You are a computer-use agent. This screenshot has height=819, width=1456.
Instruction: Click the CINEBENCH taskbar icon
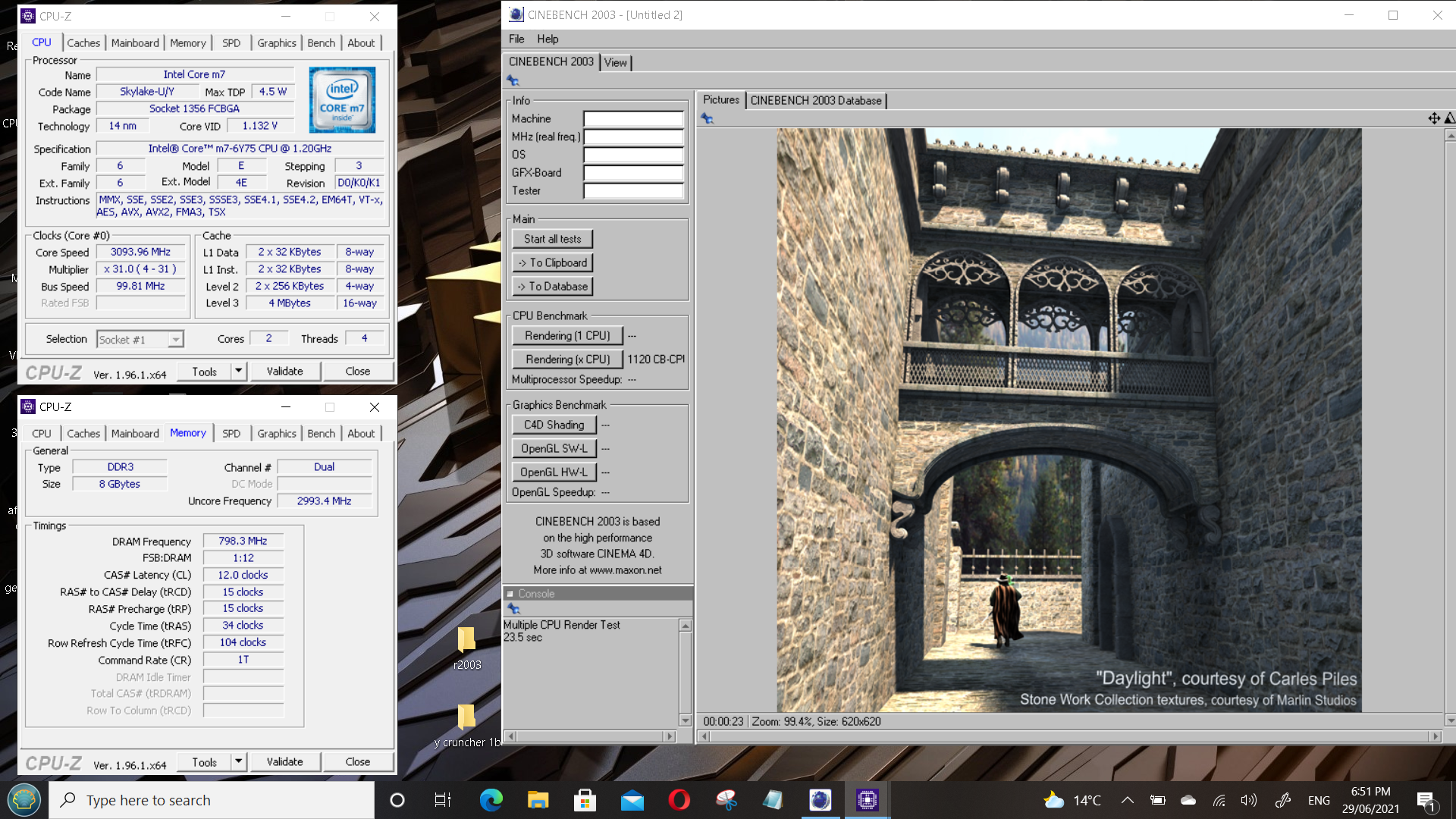(820, 800)
